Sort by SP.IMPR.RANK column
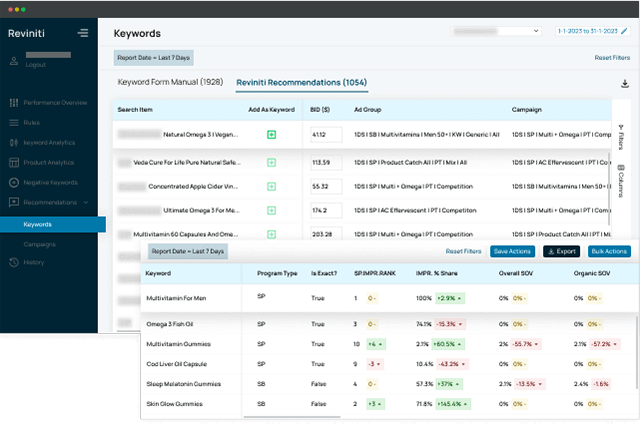The image size is (640, 424). tap(375, 273)
